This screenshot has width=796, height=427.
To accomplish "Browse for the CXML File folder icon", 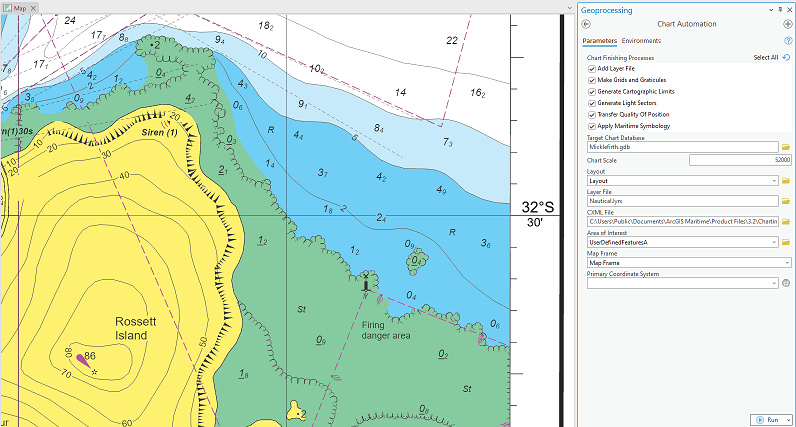I will pos(786,222).
